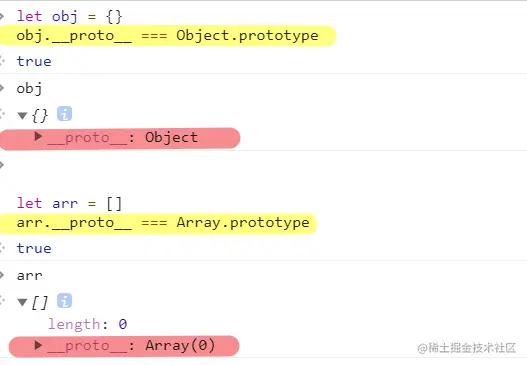Expand __proto__: Object entry

(x=38, y=136)
